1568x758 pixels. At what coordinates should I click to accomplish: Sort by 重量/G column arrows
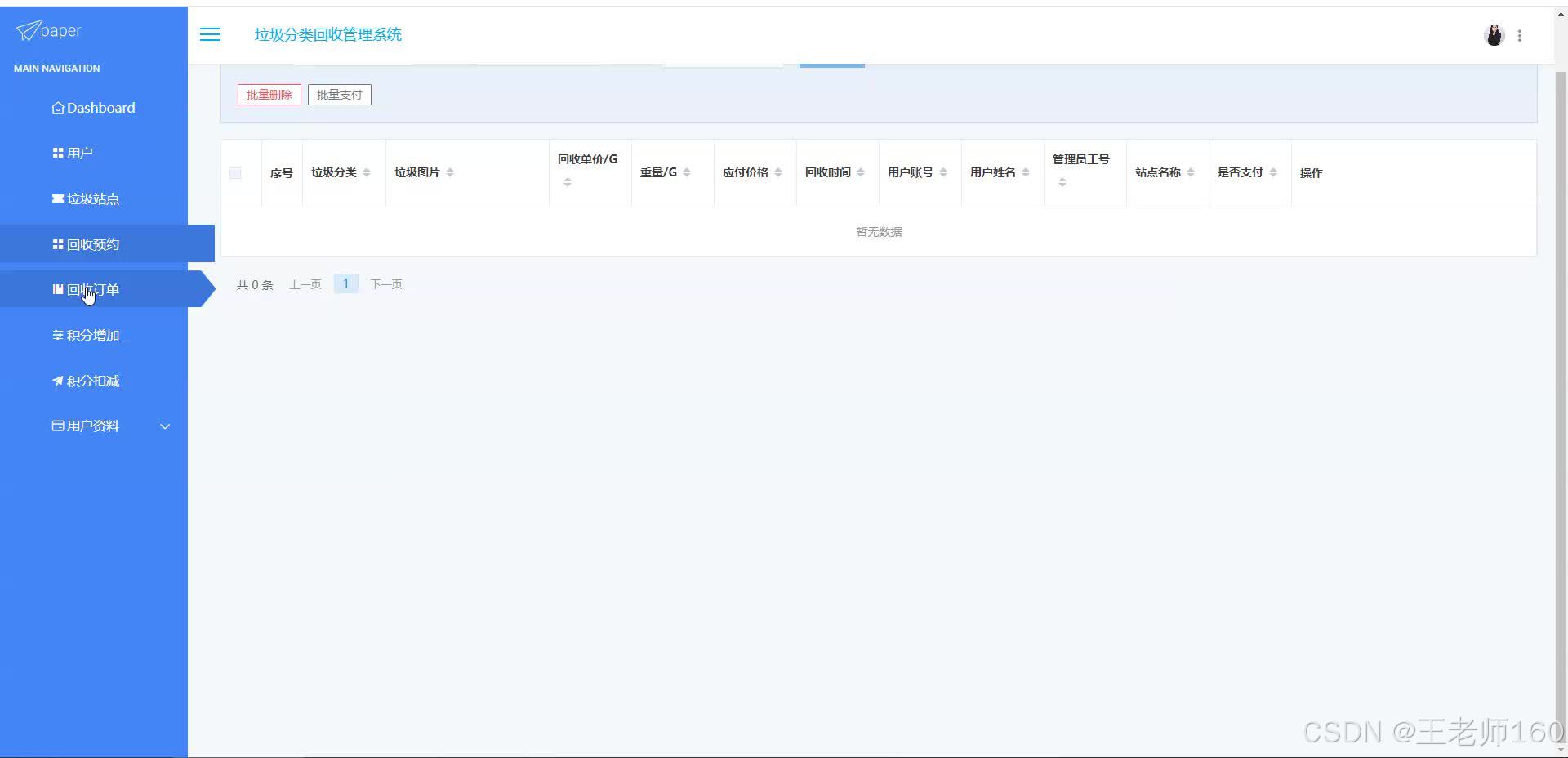coord(687,172)
